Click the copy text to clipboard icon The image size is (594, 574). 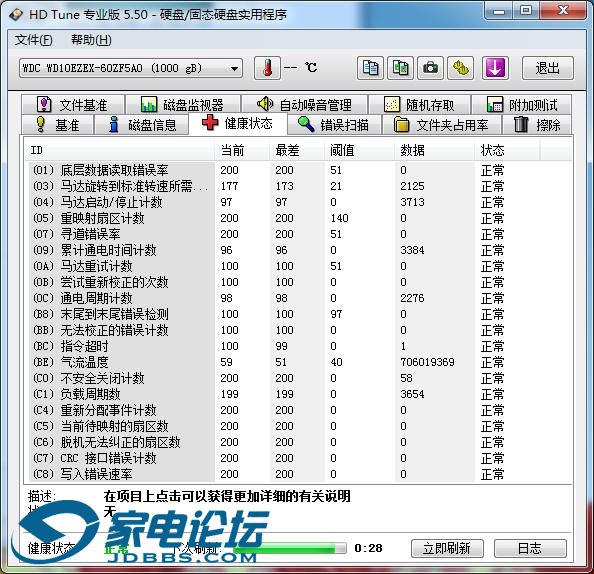point(370,68)
